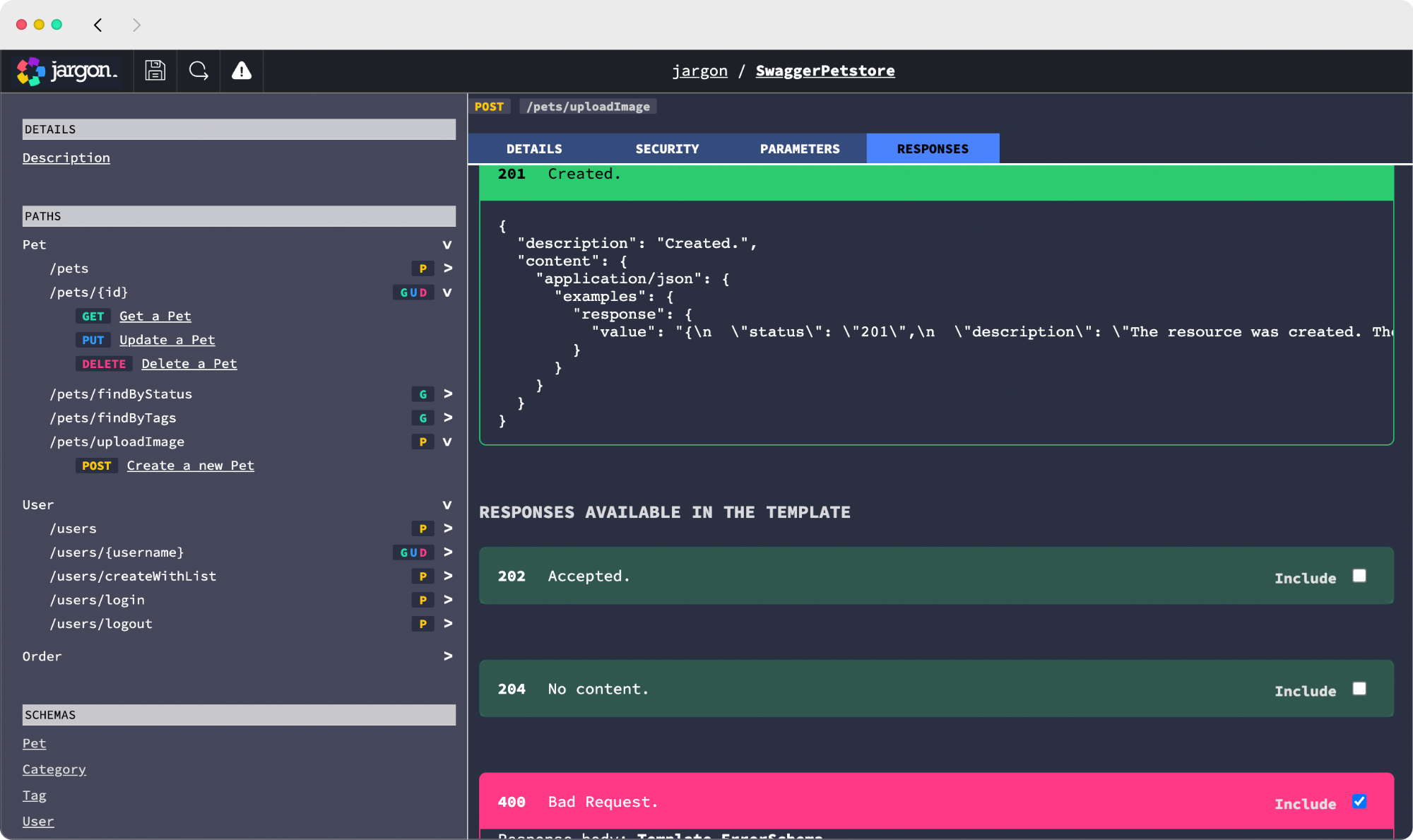Screen dimensions: 1413x840
Task: Click the DELETE method tag in sidebar
Action: [104, 364]
